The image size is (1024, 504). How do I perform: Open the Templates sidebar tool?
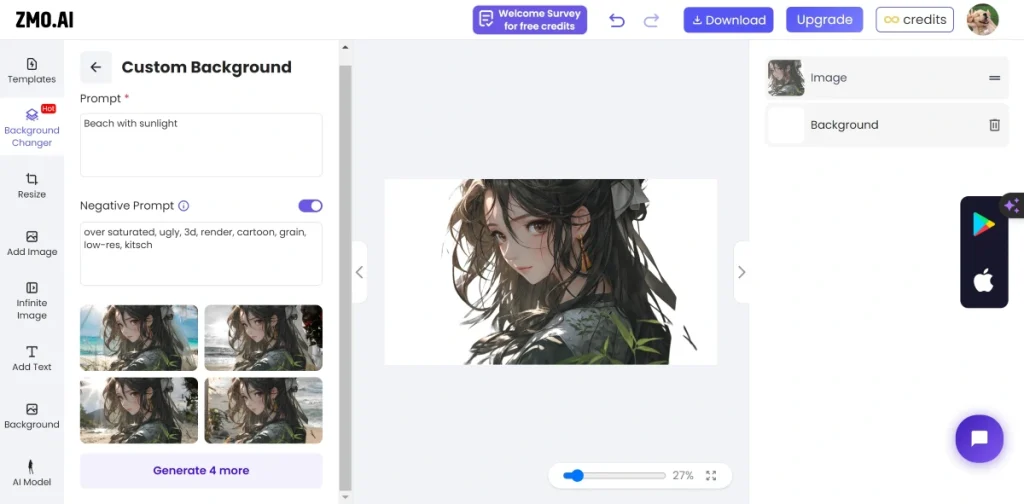31,71
